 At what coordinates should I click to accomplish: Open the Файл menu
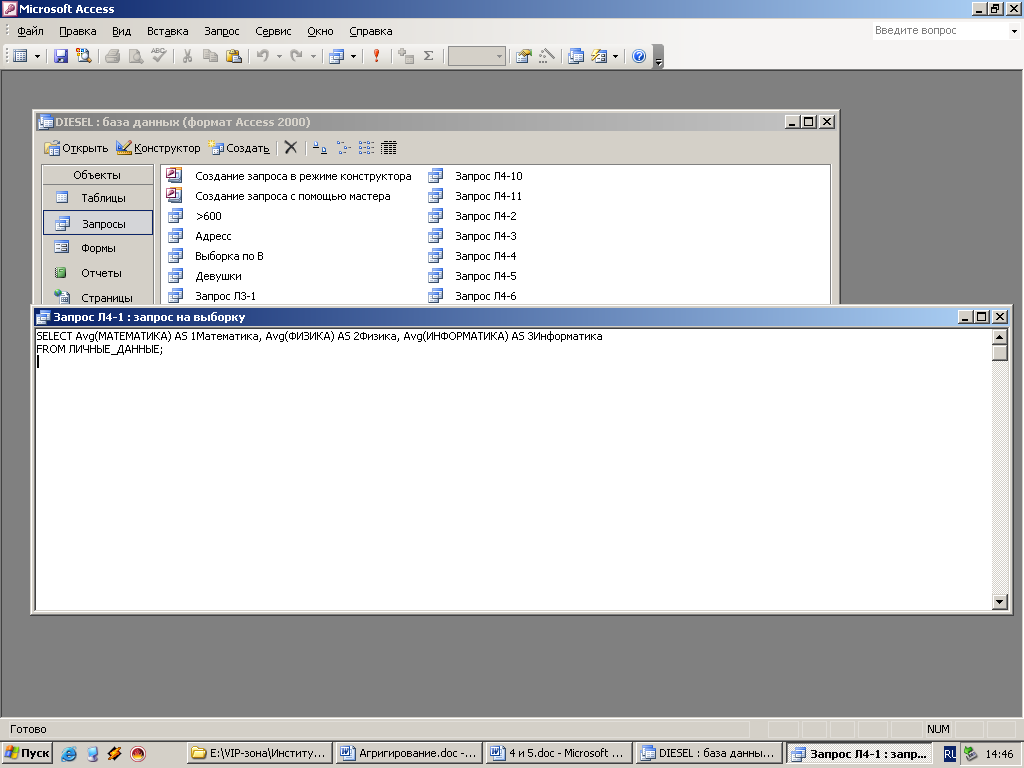coord(30,31)
